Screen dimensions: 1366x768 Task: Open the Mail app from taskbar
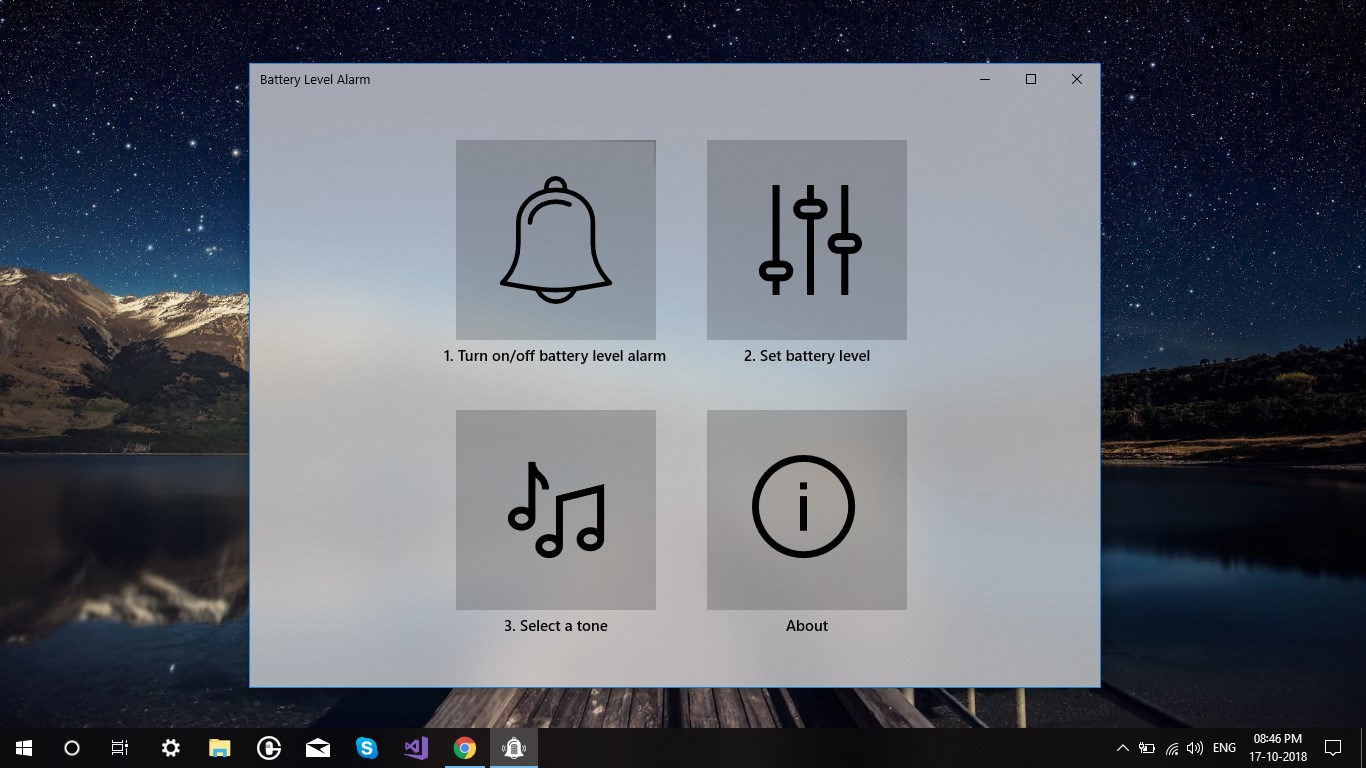pyautogui.click(x=318, y=748)
